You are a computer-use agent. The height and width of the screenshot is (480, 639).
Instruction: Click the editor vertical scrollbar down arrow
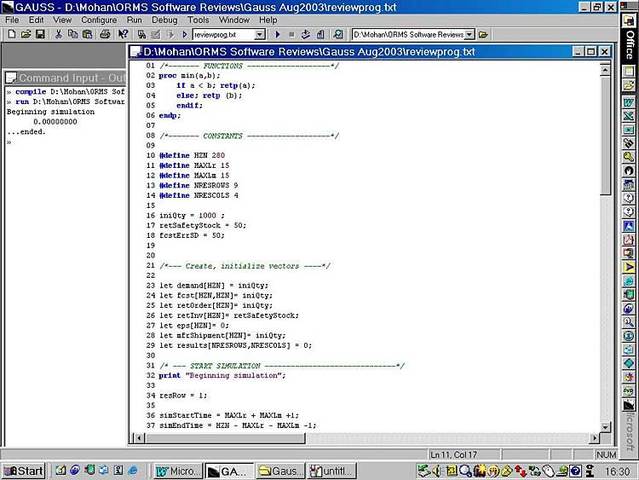point(605,427)
